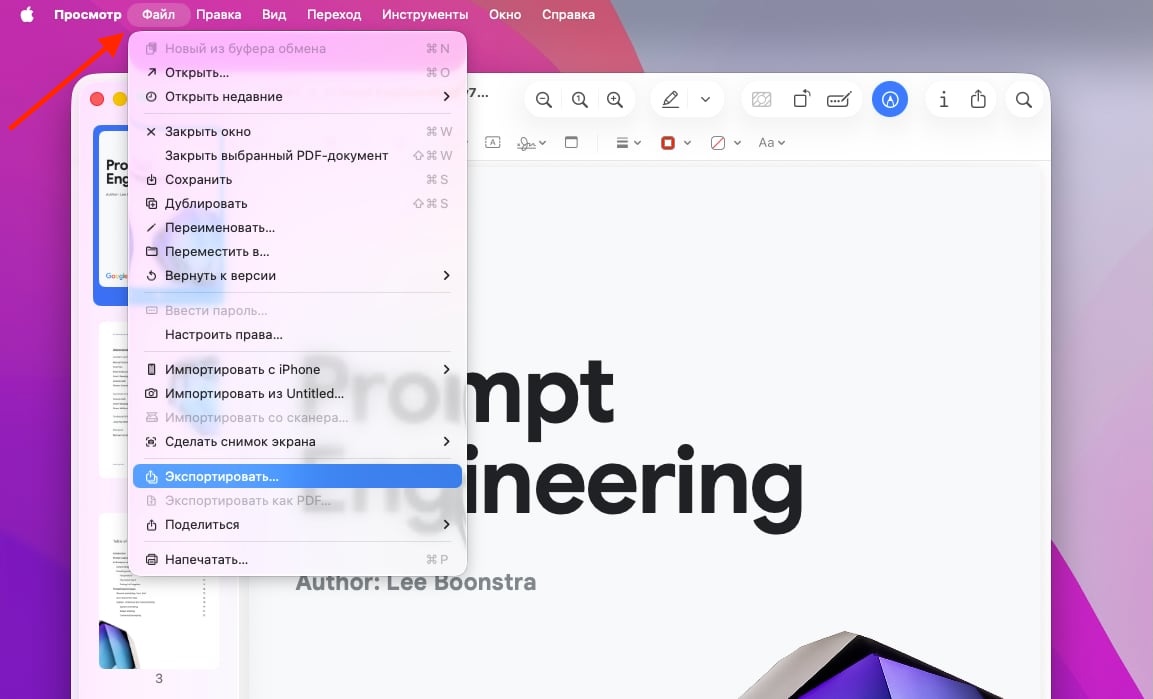This screenshot has height=699, width=1153.
Task: Close the Файл menu in menu bar
Action: 158,15
